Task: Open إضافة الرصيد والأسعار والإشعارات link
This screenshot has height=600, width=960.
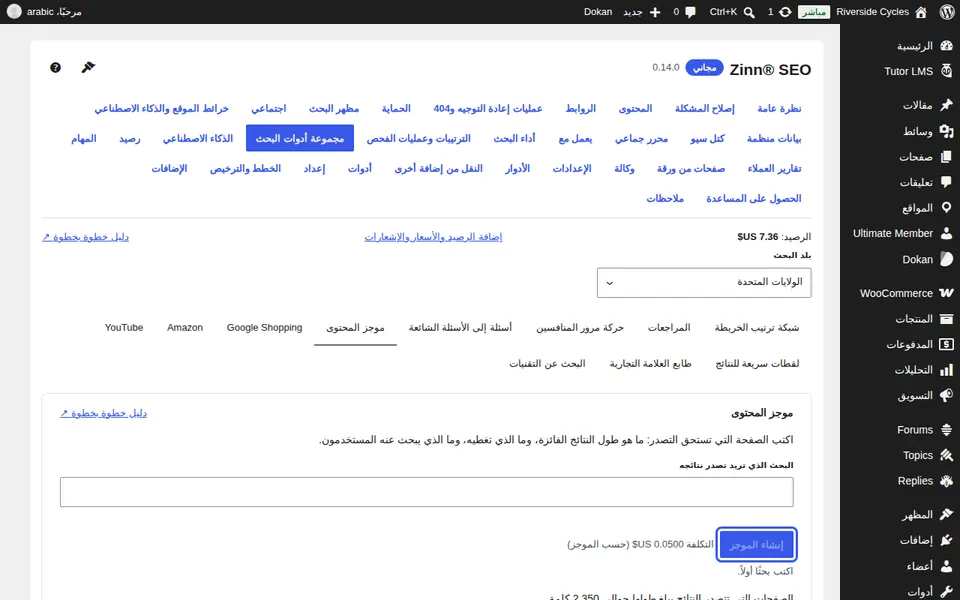Action: point(433,237)
